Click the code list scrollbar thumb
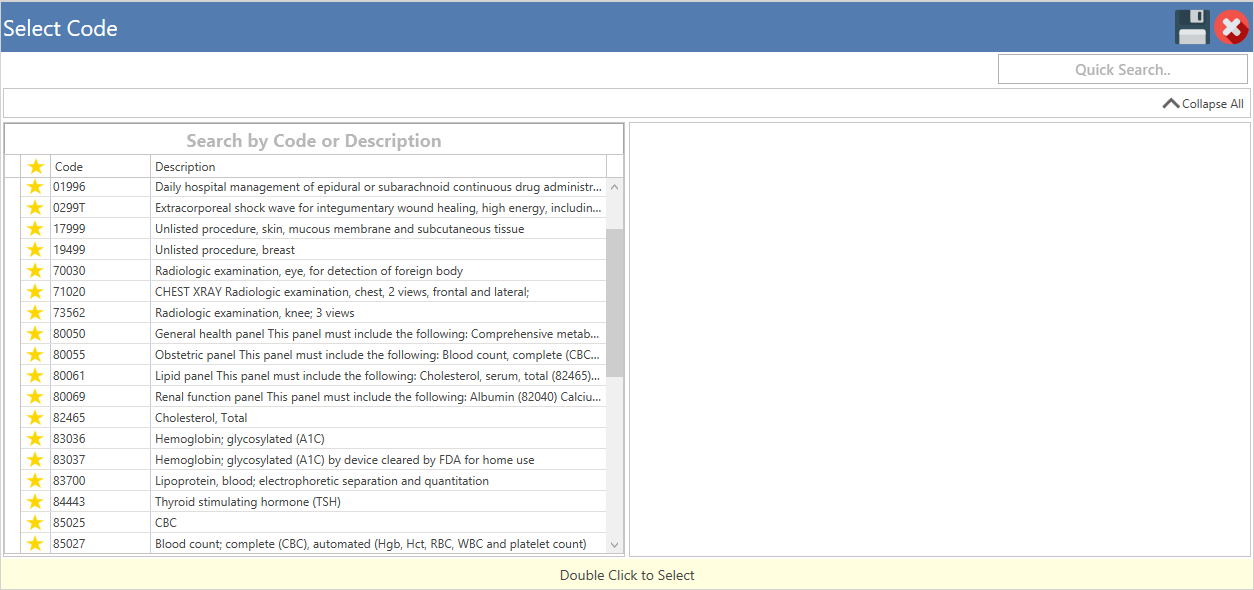Image resolution: width=1254 pixels, height=590 pixels. pyautogui.click(x=614, y=302)
